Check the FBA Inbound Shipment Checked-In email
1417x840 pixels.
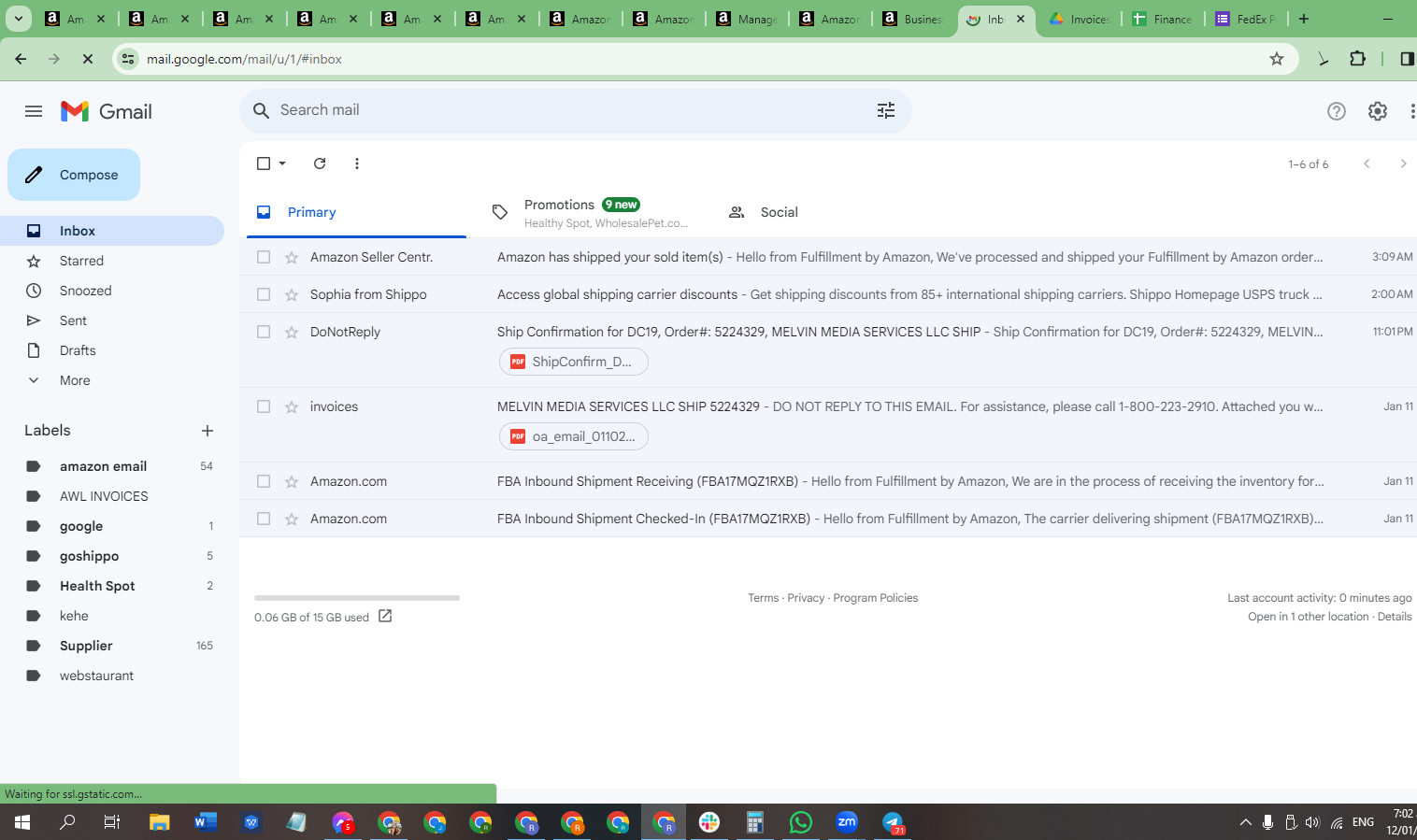(264, 519)
